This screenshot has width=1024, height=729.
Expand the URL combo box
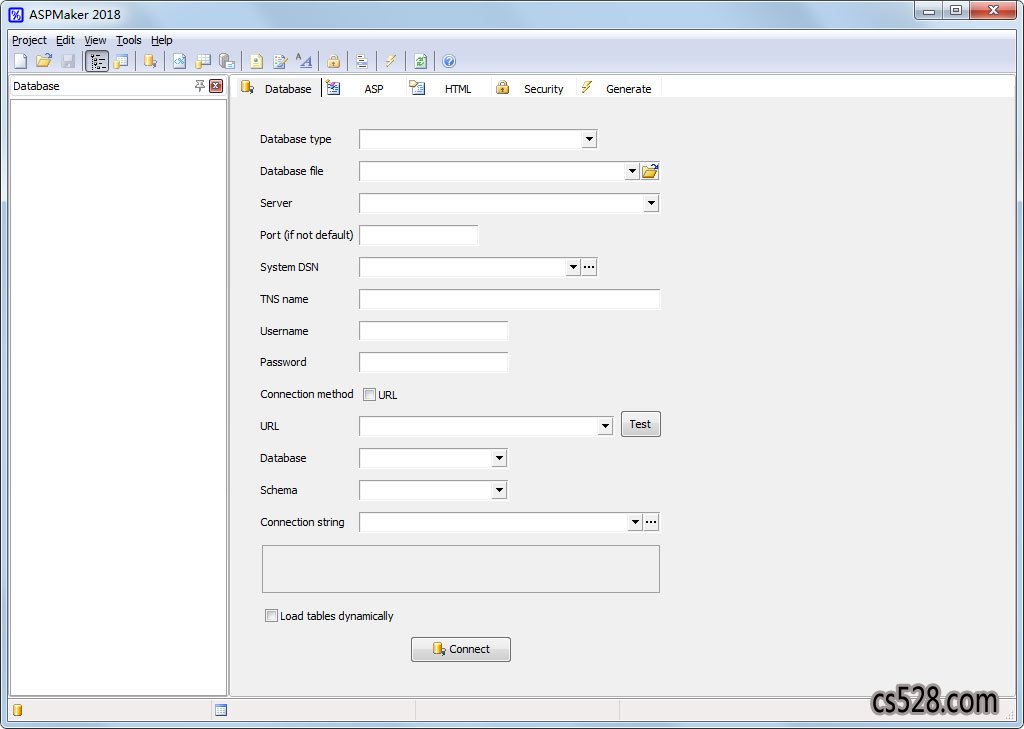[x=605, y=427]
